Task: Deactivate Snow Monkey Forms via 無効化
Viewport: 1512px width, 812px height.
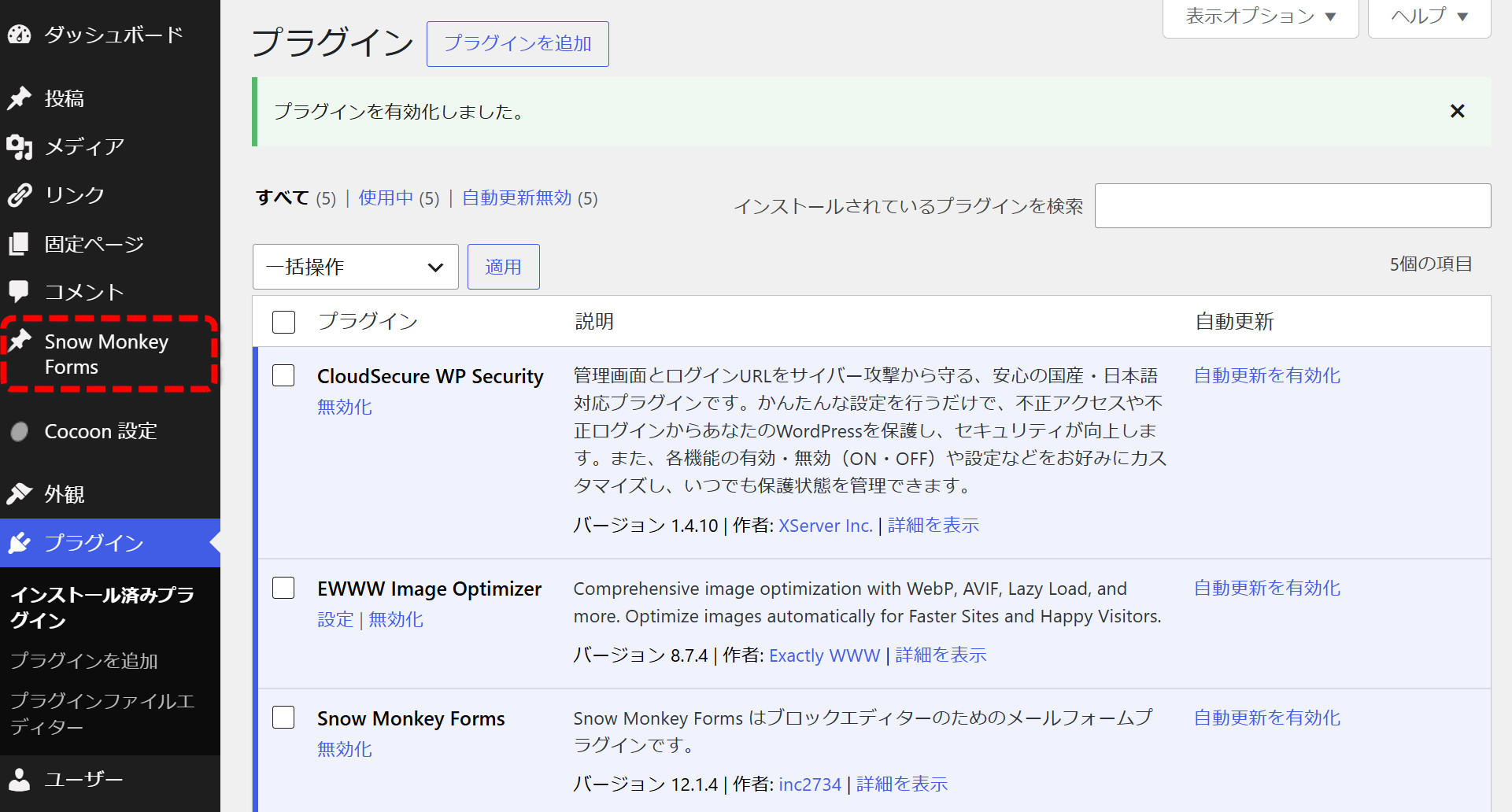Action: tap(345, 749)
